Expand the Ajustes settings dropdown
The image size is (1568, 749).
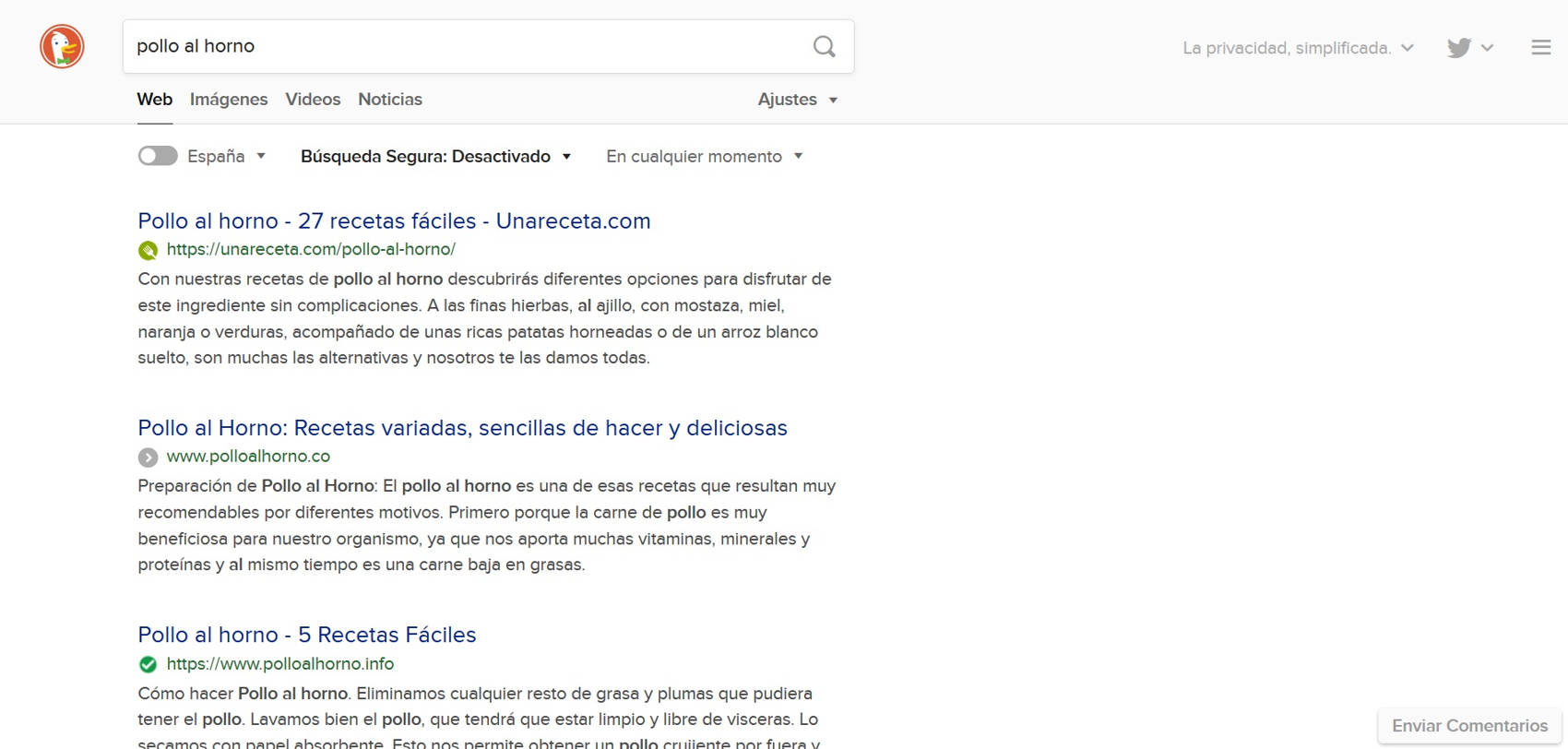[798, 100]
